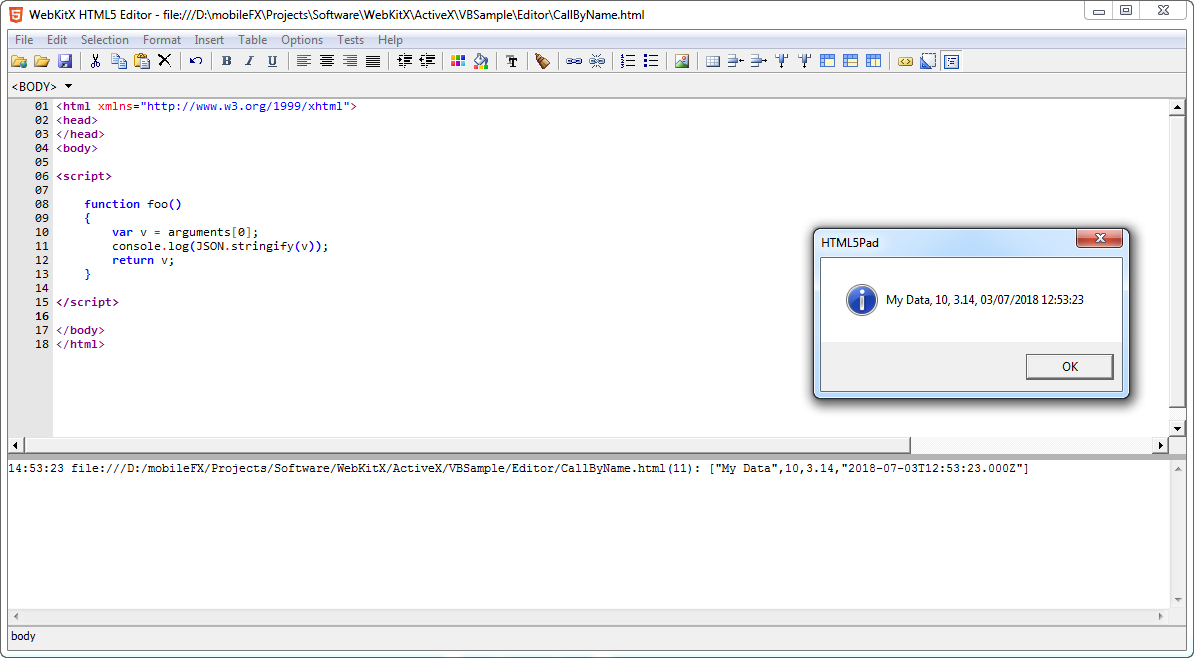Click the console pane's right scroll arrow
Screen dimensions: 1194x658
1161,616
